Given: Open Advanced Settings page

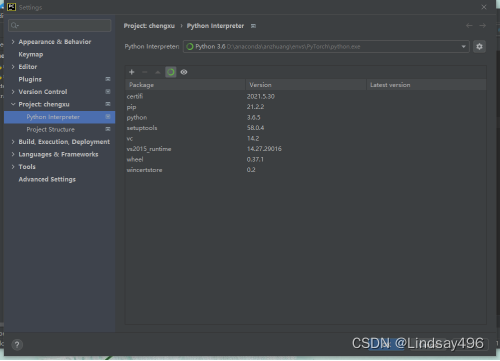Looking at the screenshot, I should coord(47,179).
